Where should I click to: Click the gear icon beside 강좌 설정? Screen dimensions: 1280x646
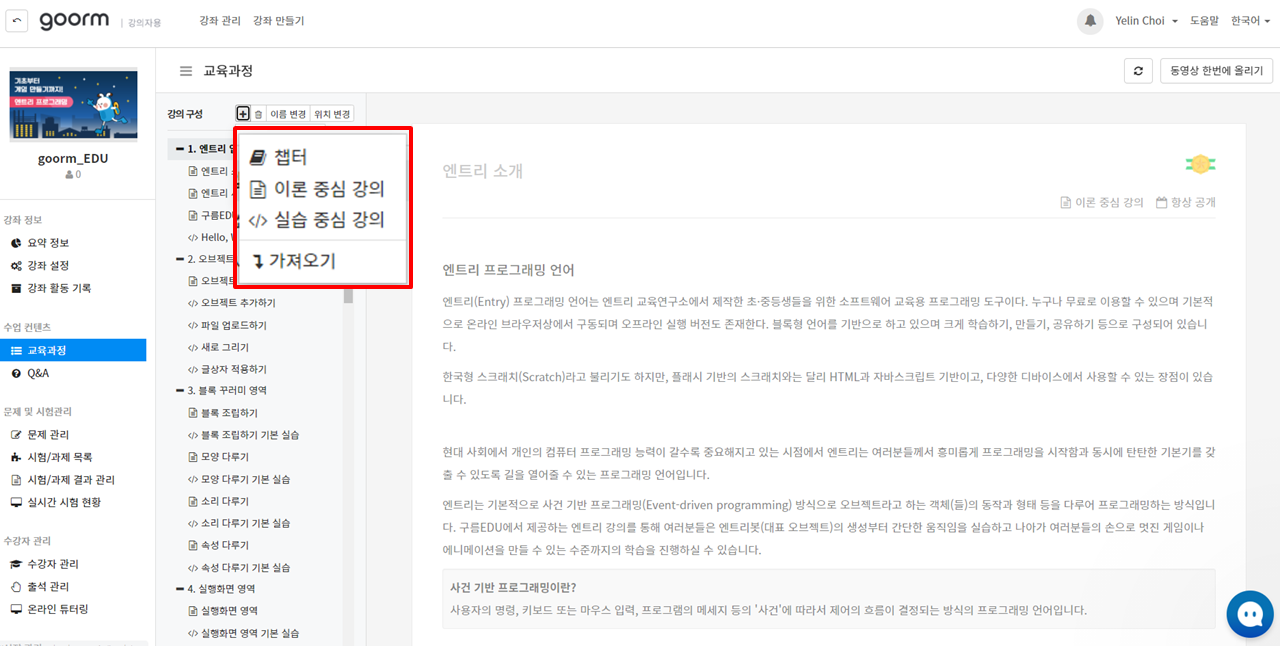16,266
